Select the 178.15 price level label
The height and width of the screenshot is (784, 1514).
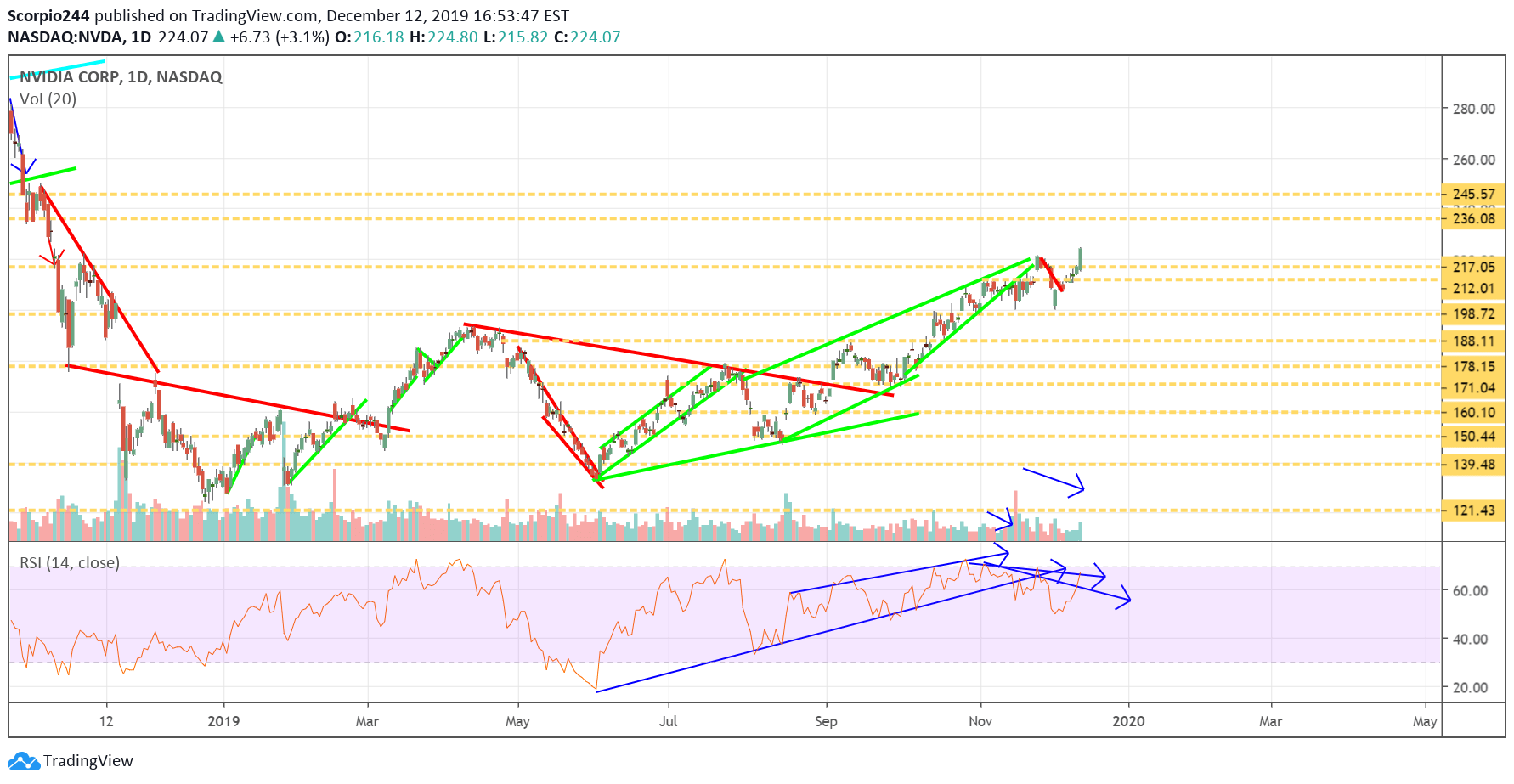click(1473, 366)
